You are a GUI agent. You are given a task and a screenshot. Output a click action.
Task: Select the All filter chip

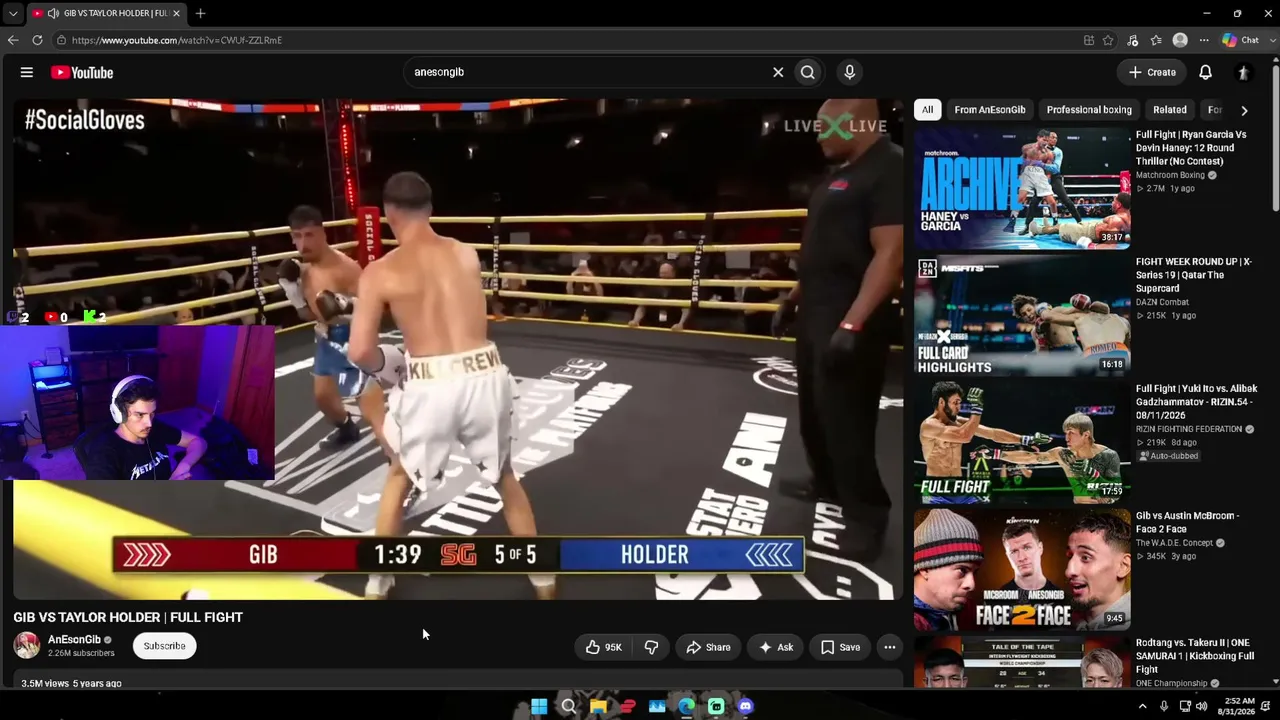pos(927,110)
